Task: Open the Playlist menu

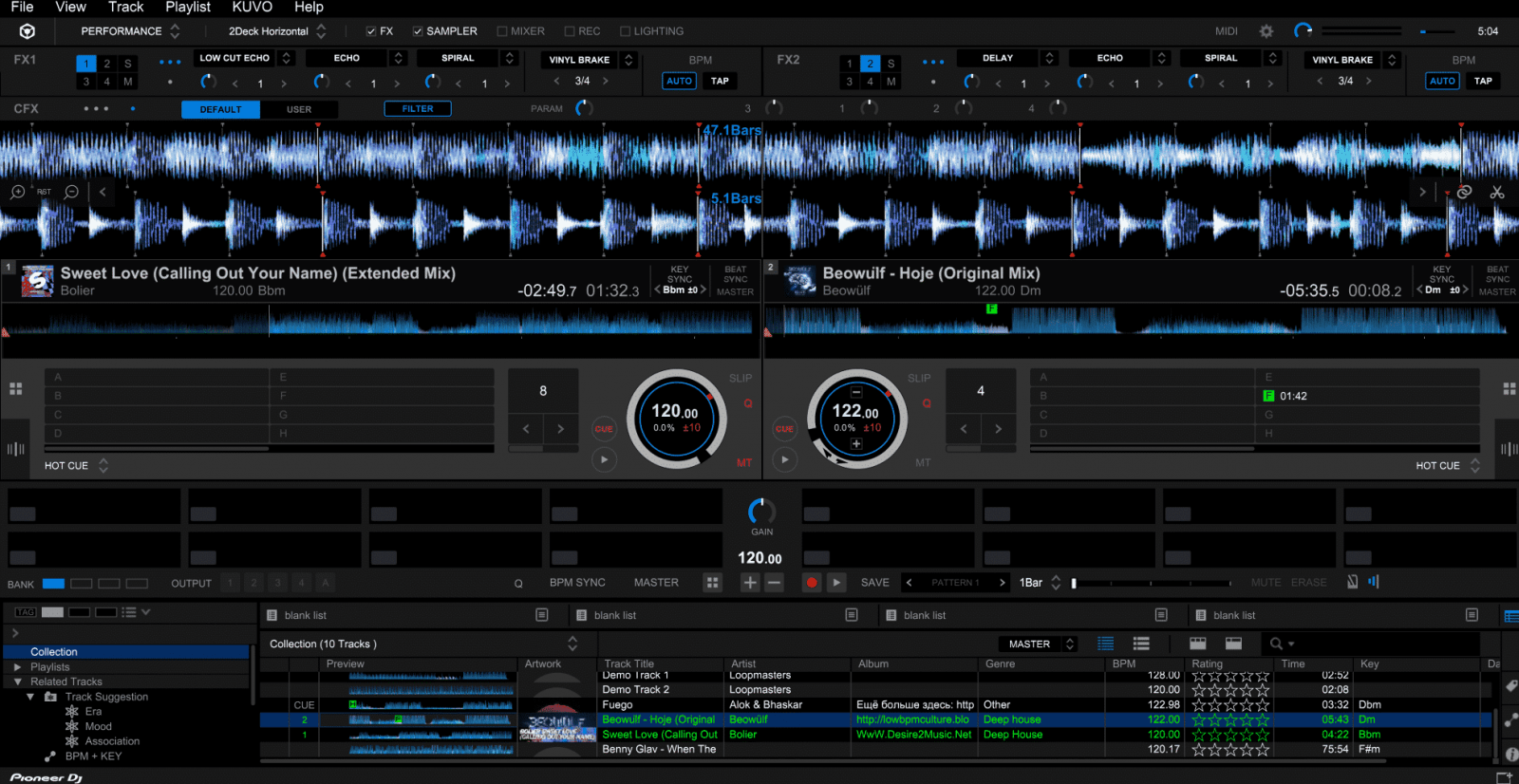Action: pos(188,8)
